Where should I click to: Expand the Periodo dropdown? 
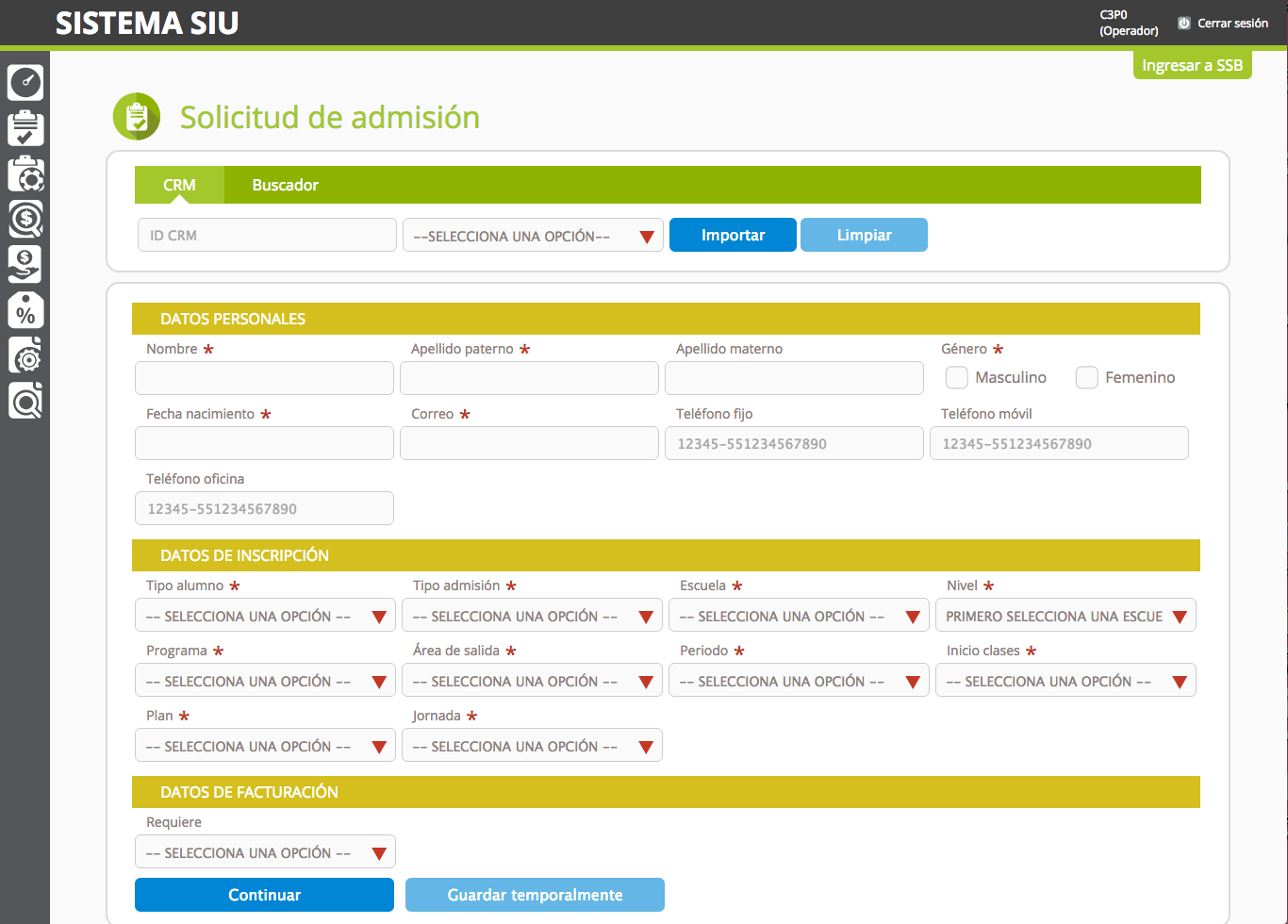click(799, 681)
